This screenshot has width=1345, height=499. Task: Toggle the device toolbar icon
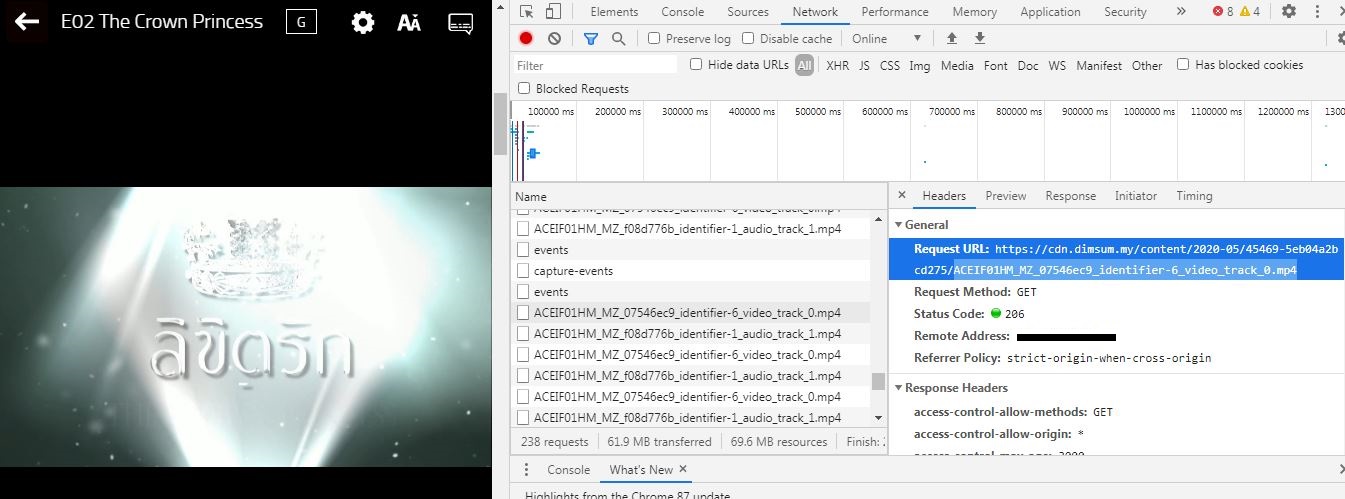553,12
